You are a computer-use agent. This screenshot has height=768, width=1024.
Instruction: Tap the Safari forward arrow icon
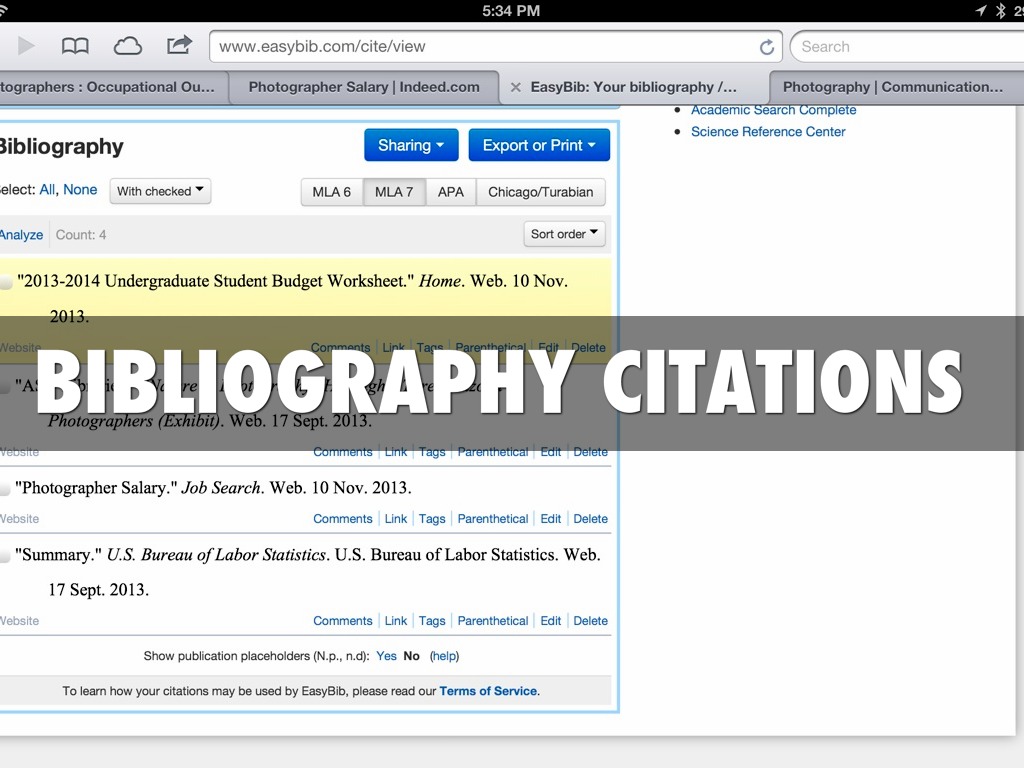tap(26, 46)
